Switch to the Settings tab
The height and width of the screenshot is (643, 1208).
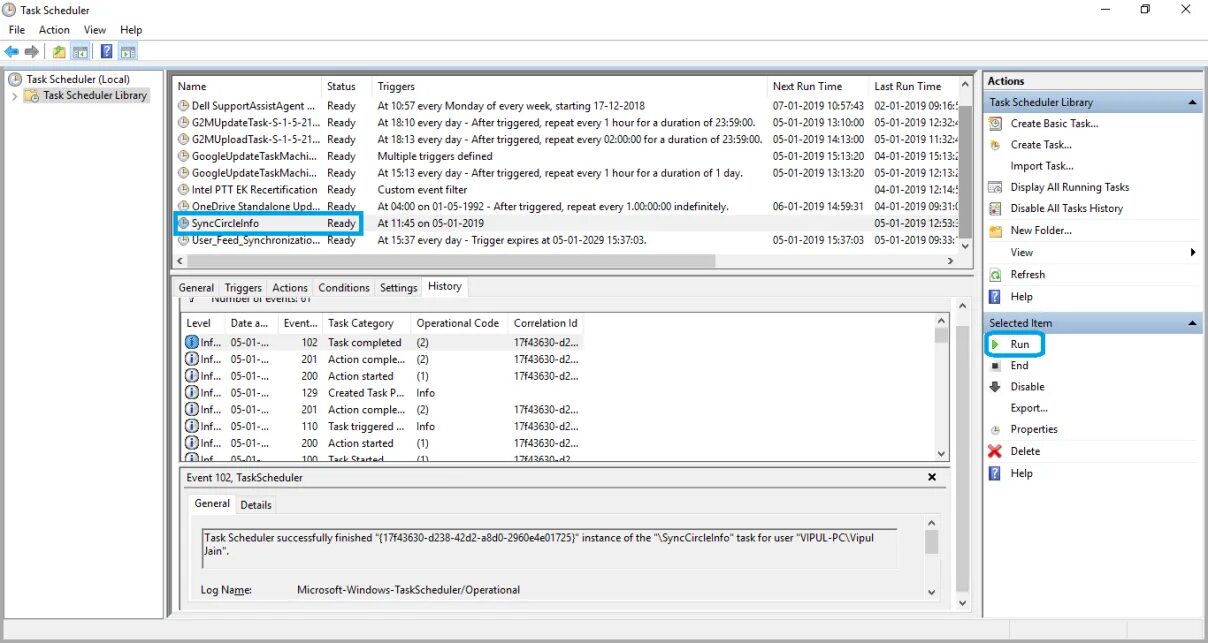click(398, 288)
